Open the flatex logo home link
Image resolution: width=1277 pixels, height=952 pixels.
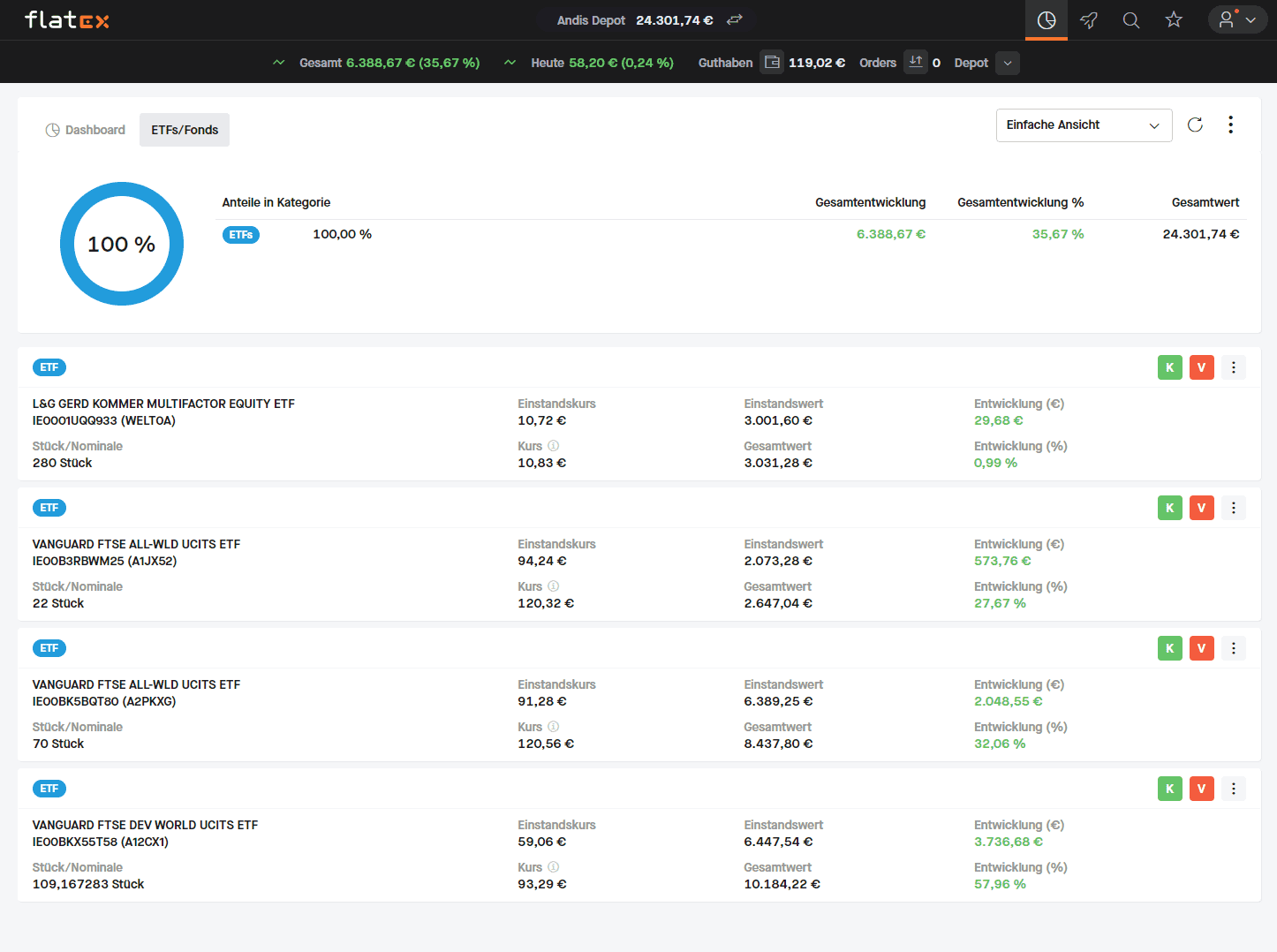click(x=67, y=19)
